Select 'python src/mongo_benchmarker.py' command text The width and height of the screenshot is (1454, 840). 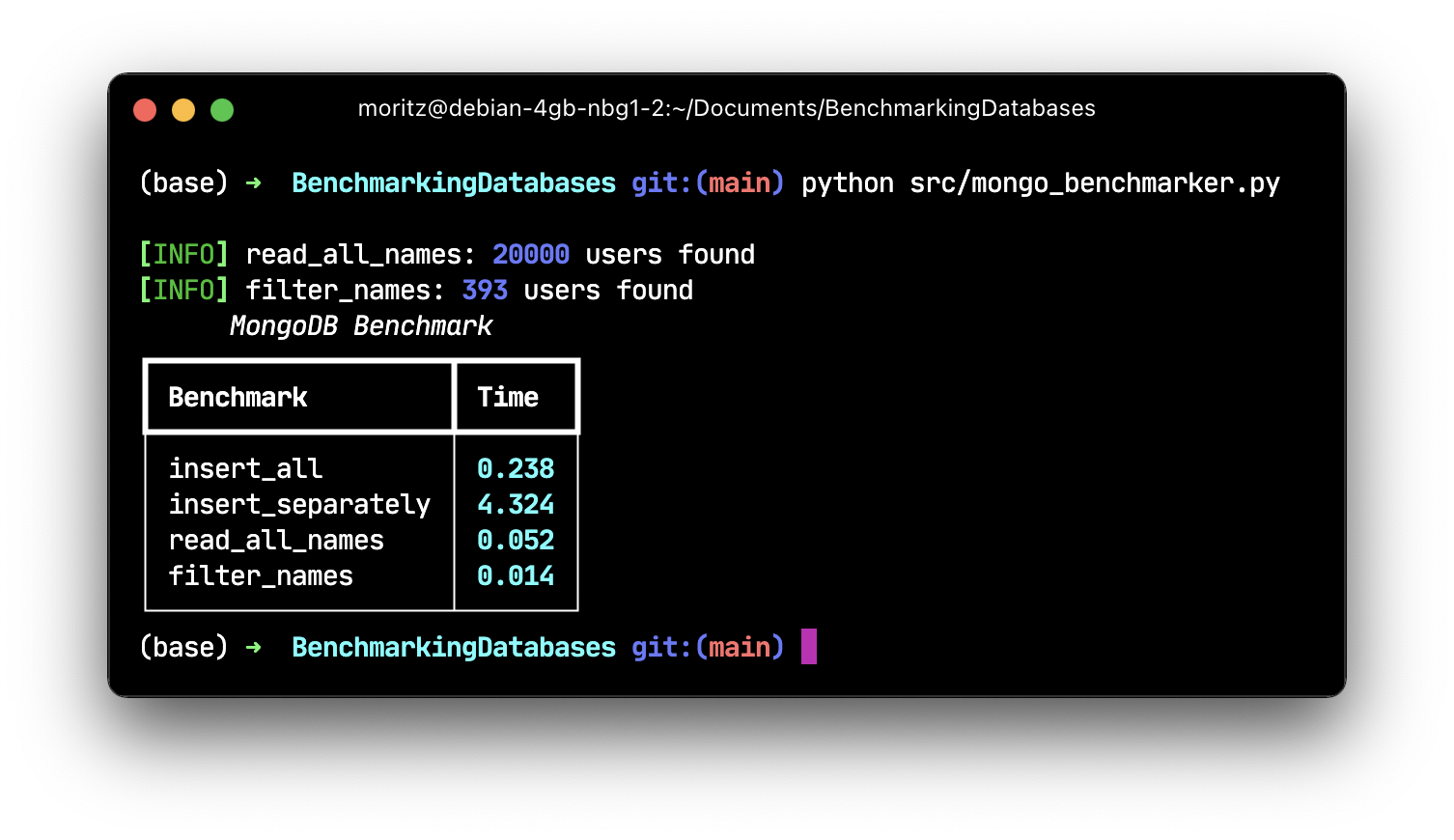coord(1041,182)
